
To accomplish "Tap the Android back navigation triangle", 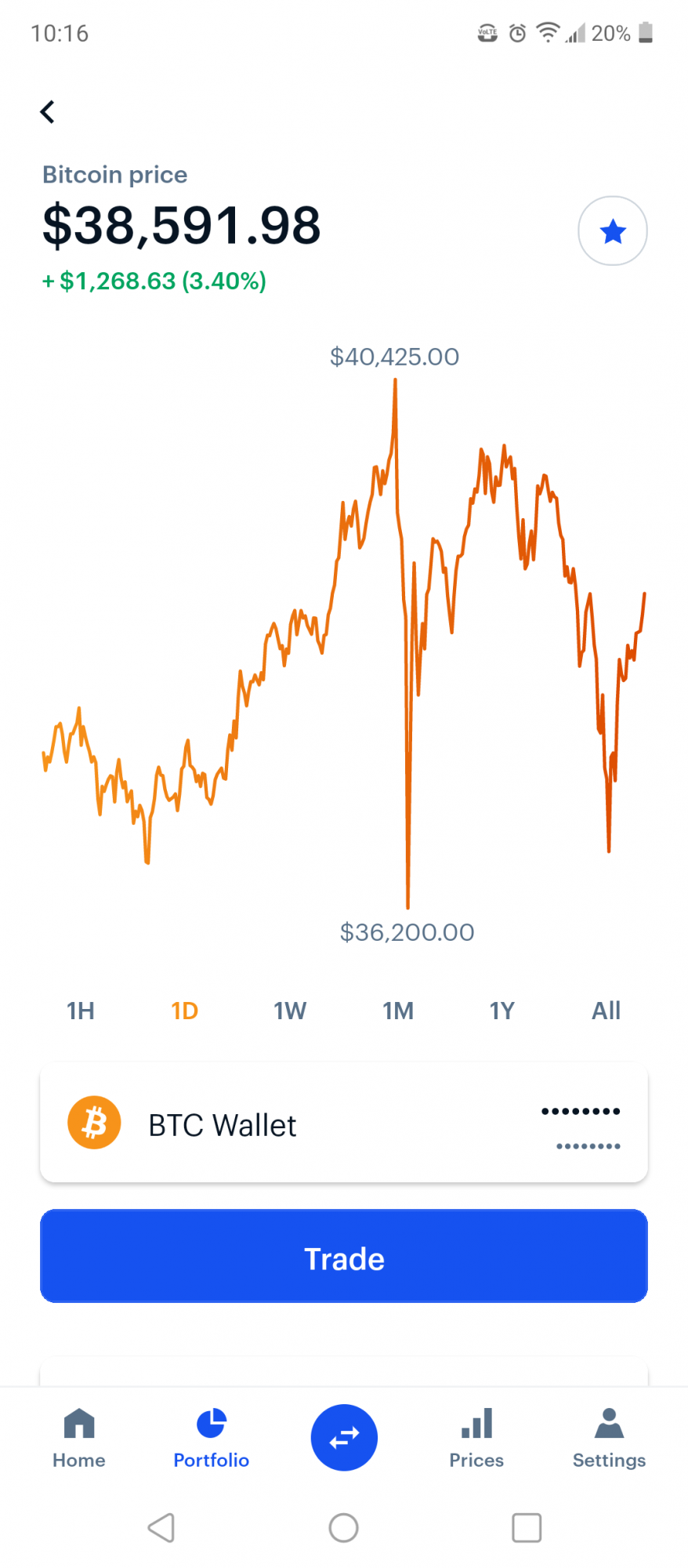I will pos(161,1527).
